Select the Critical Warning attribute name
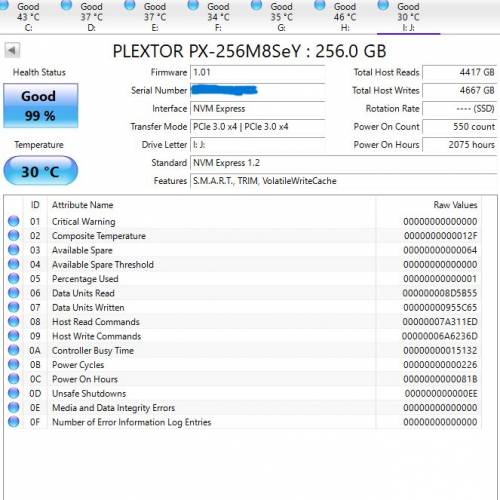500x500 pixels. [84, 222]
